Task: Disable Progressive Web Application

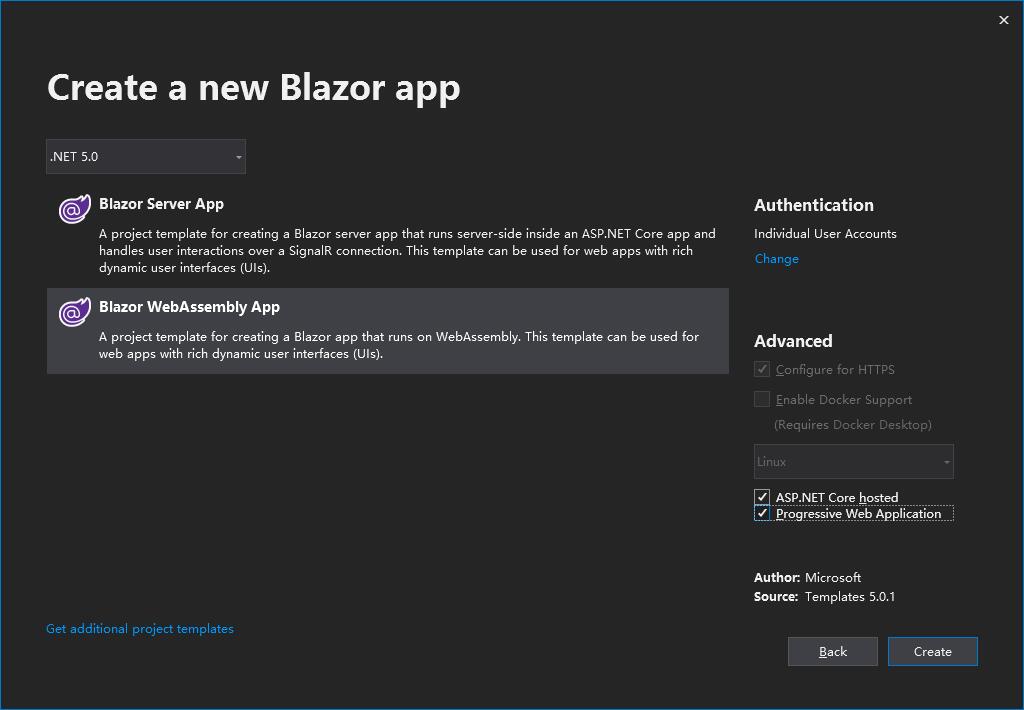Action: (761, 513)
